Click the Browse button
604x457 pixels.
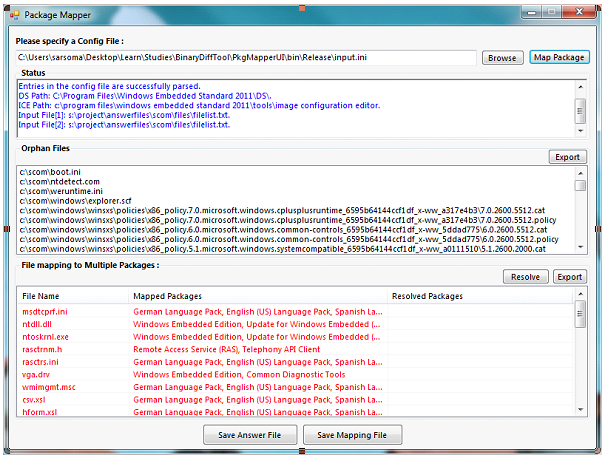click(x=502, y=58)
